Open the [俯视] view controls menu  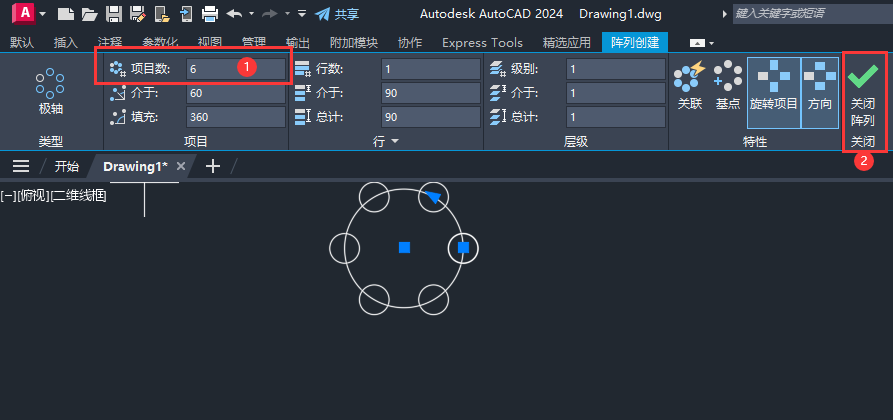[x=32, y=196]
